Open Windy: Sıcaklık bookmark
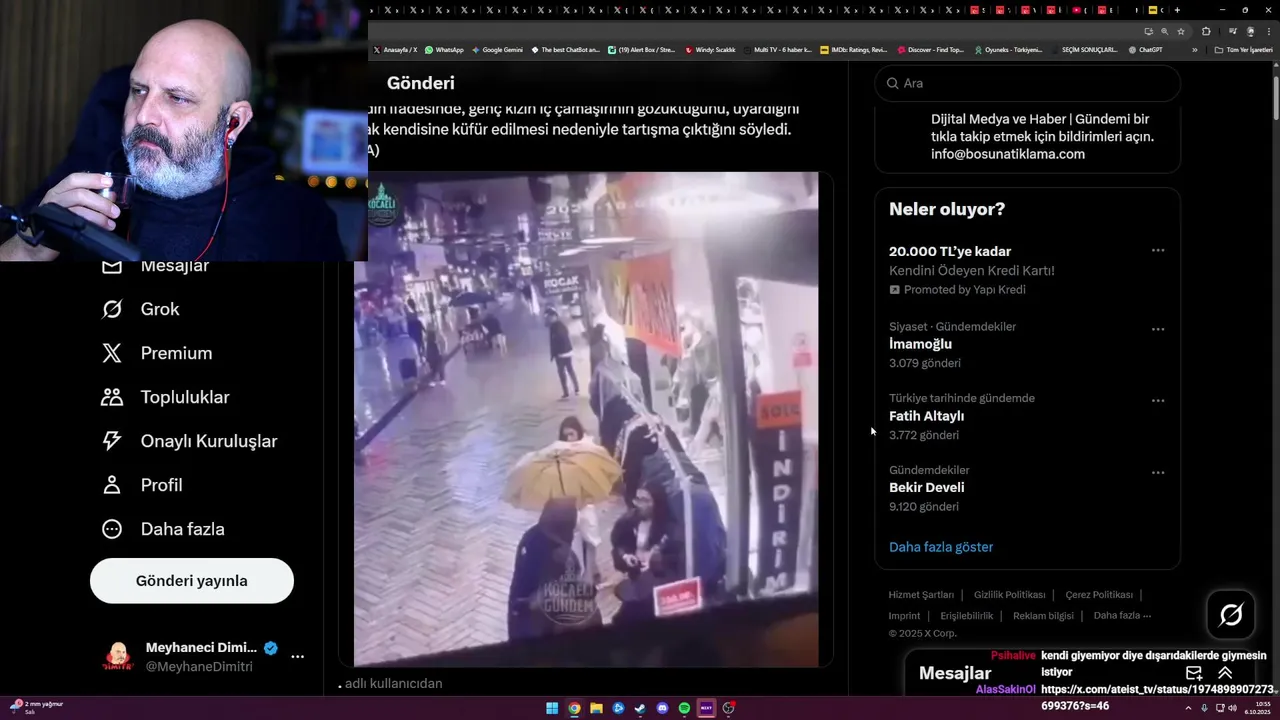 click(x=710, y=49)
